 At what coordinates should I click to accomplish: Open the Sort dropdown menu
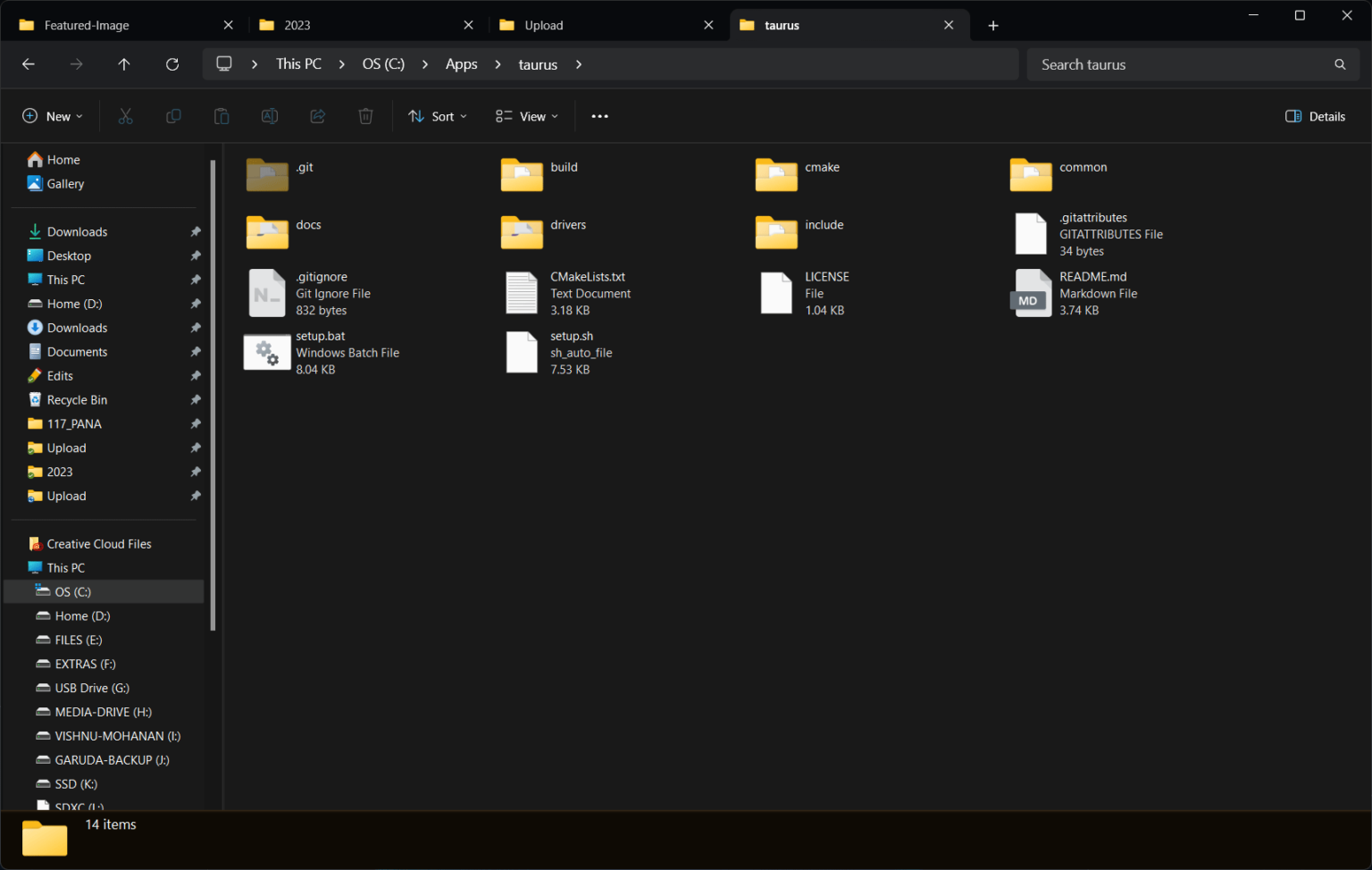click(438, 116)
